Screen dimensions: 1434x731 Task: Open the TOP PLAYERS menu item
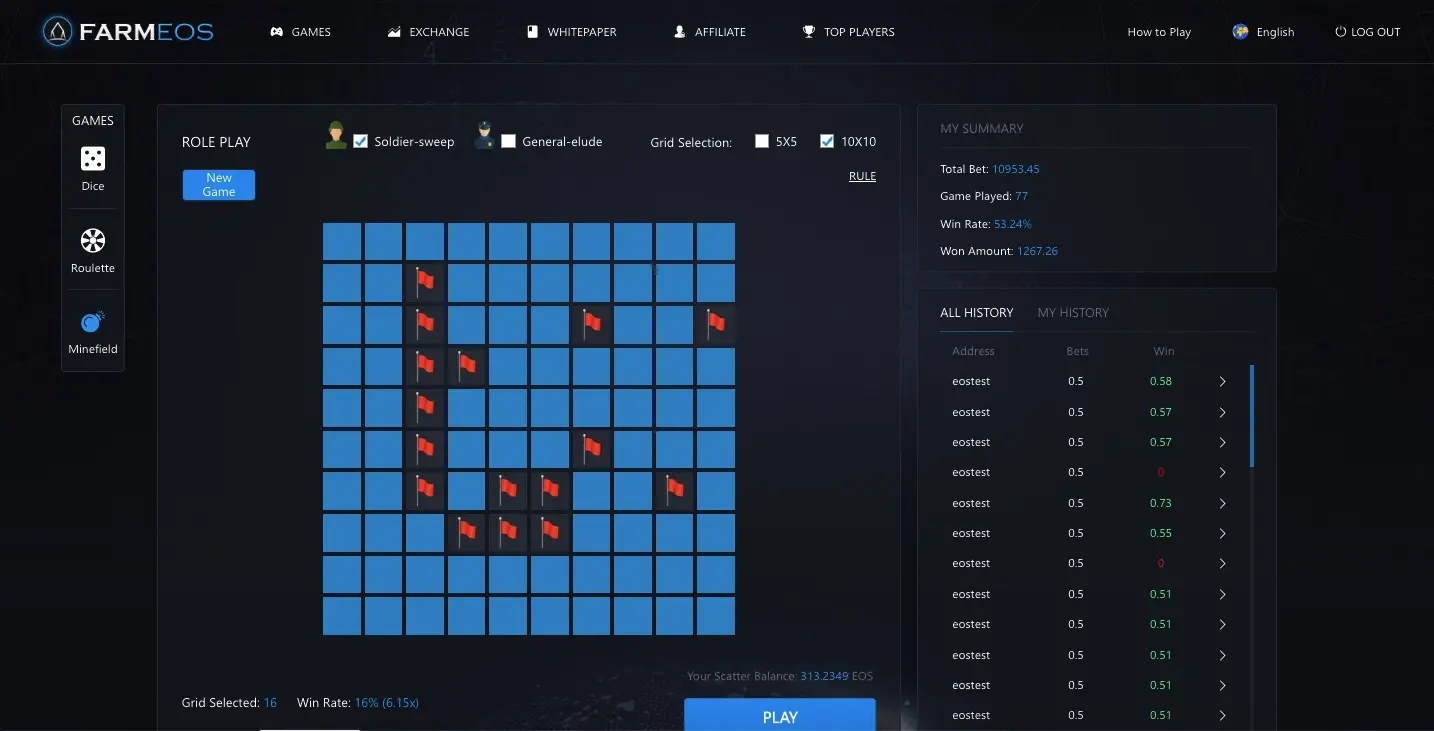pyautogui.click(x=848, y=32)
